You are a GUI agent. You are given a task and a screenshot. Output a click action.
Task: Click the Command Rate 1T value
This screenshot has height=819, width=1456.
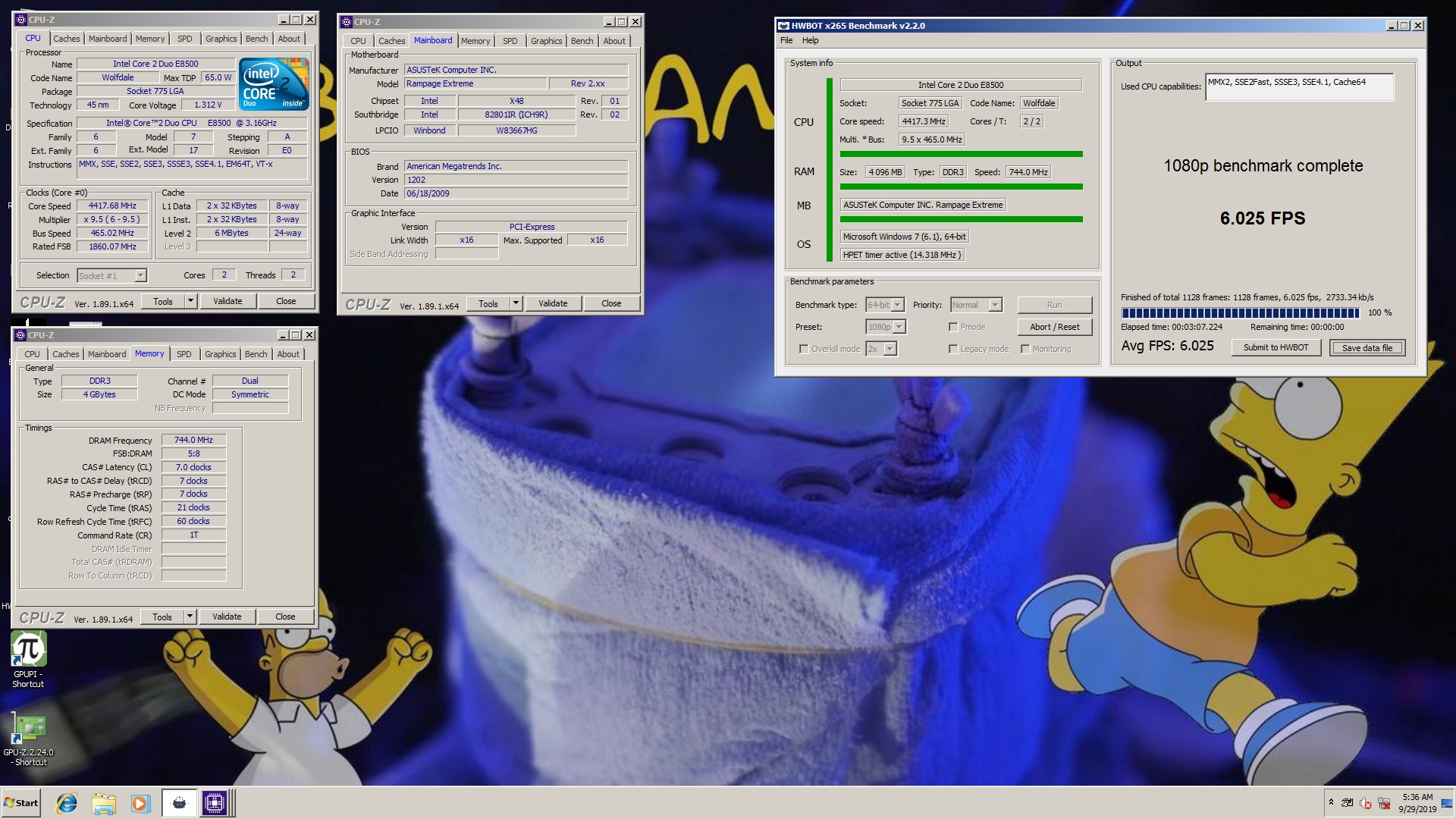click(193, 535)
